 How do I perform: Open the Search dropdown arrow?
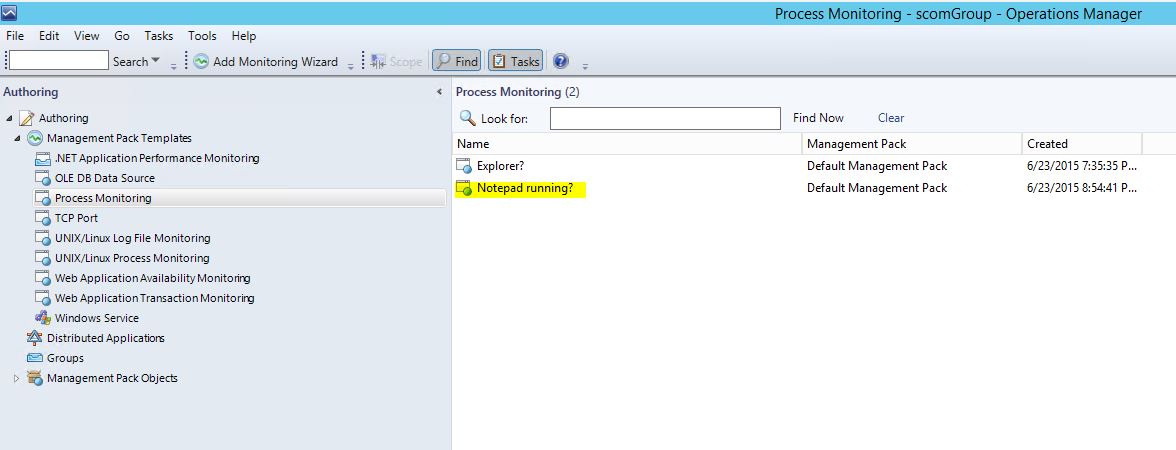pyautogui.click(x=156, y=61)
